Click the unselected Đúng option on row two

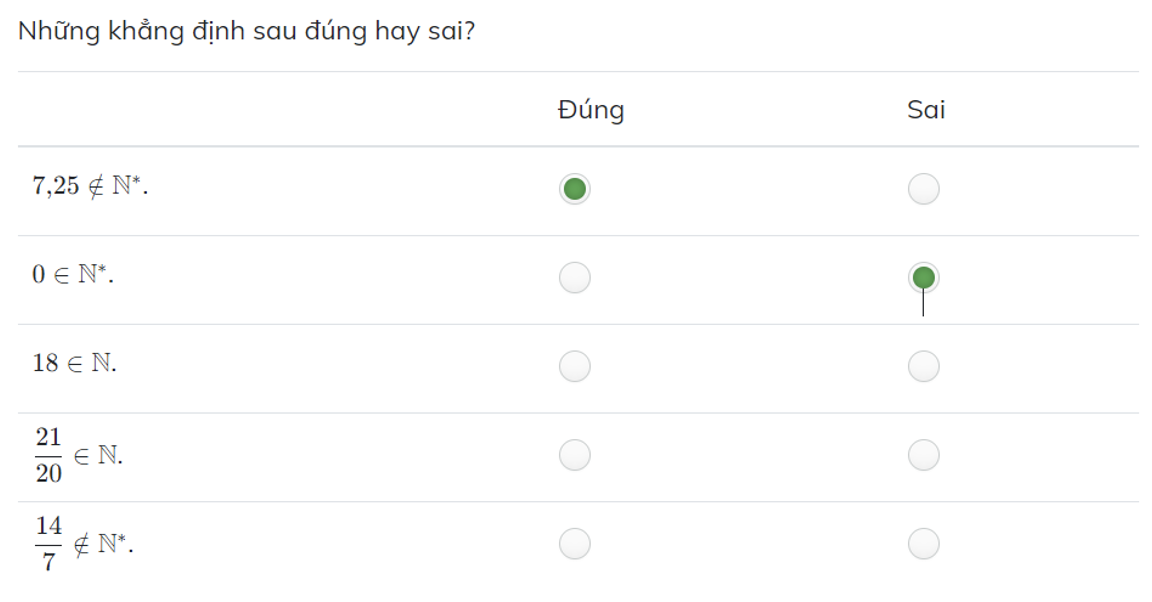(x=572, y=277)
